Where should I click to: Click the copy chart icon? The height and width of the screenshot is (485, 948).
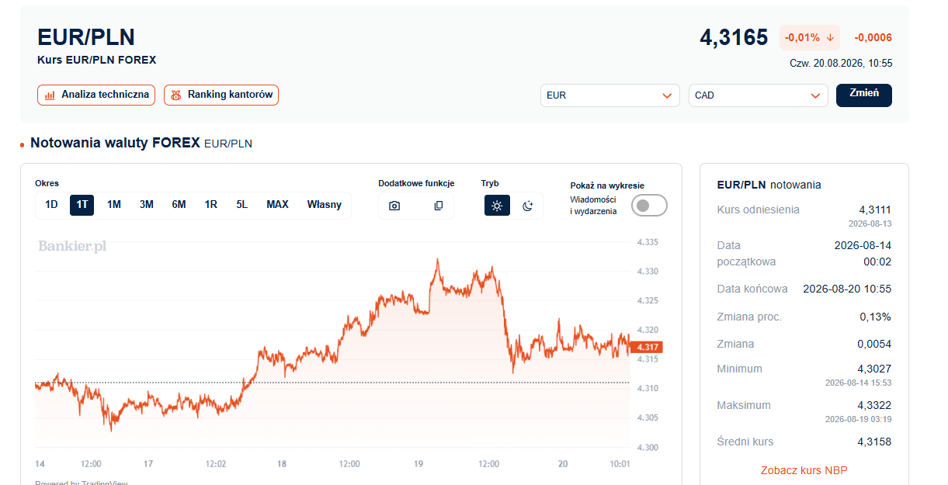438,206
